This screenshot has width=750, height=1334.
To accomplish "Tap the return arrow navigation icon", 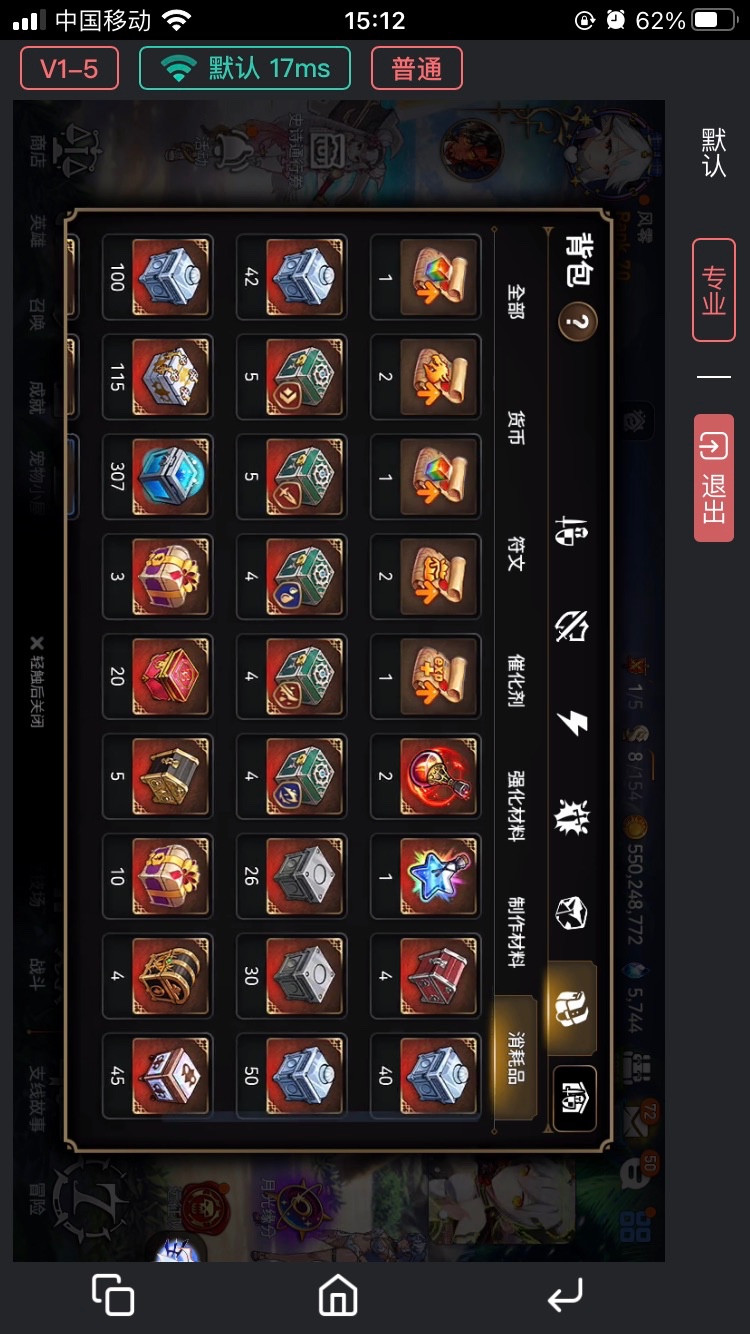I will (x=565, y=1297).
